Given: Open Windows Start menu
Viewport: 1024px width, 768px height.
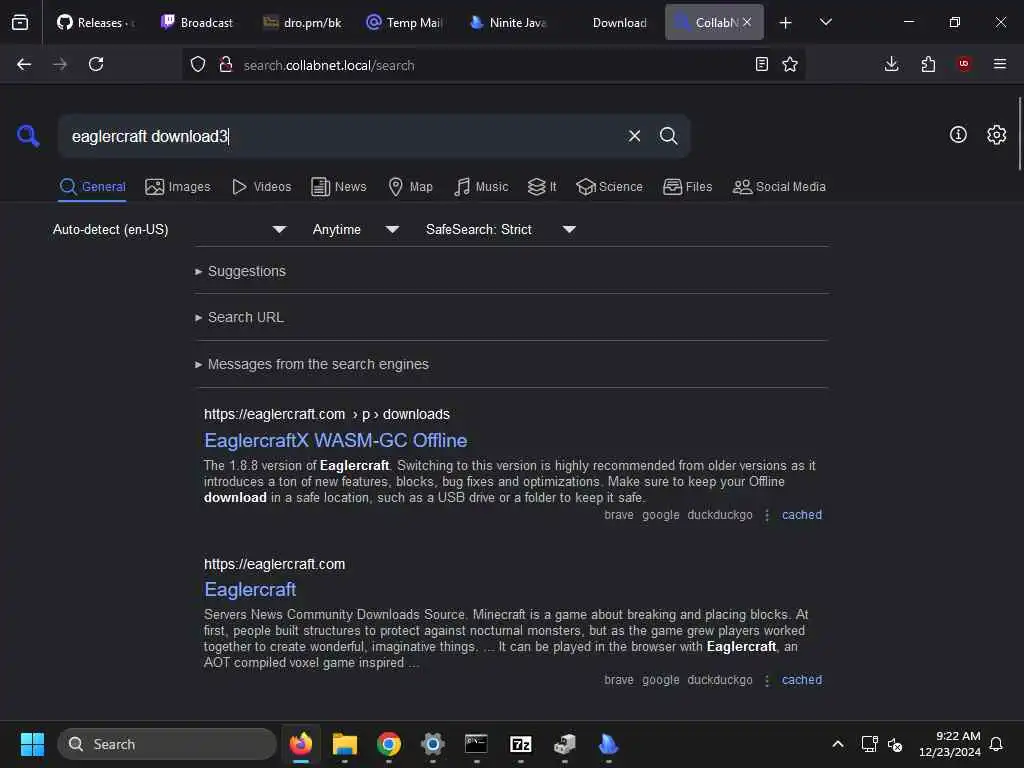Looking at the screenshot, I should pyautogui.click(x=32, y=744).
